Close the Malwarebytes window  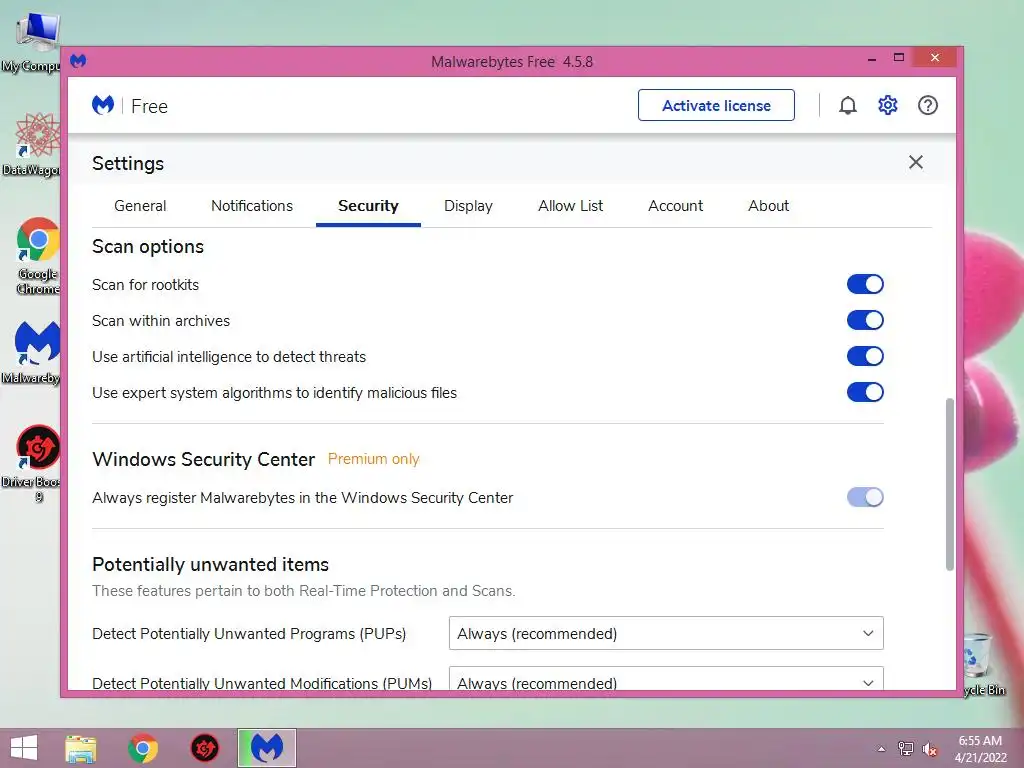(935, 57)
